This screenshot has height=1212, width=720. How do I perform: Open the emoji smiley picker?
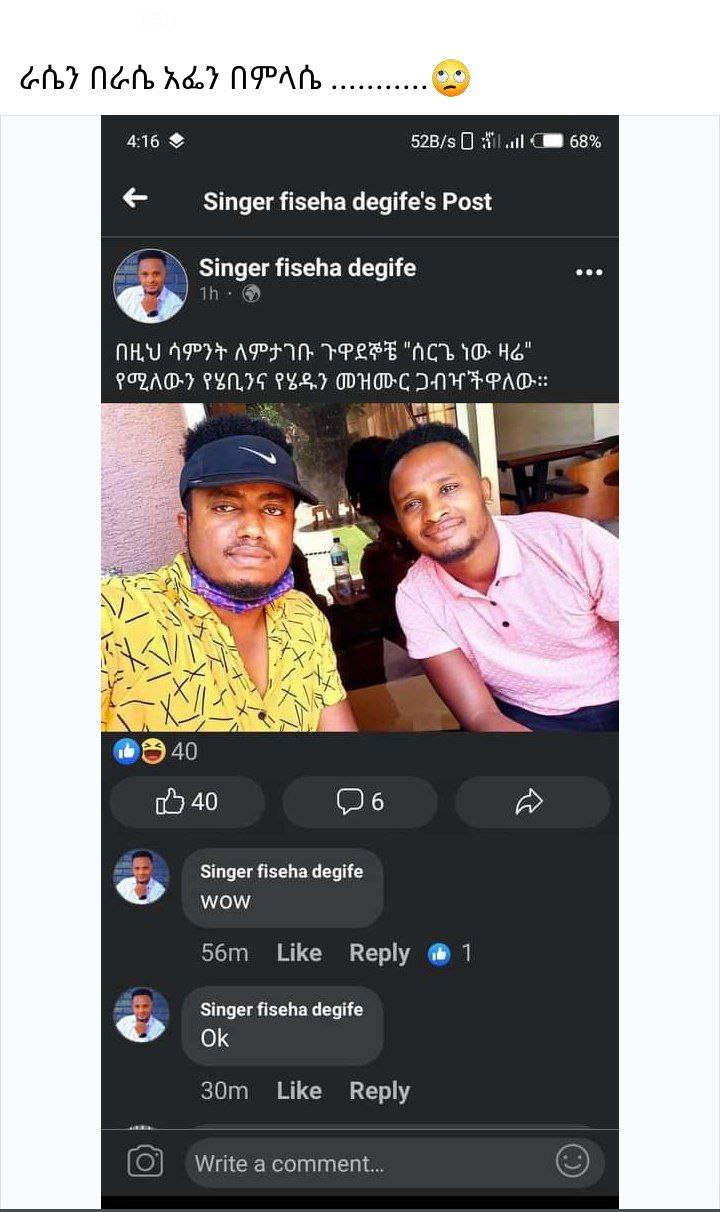572,1162
